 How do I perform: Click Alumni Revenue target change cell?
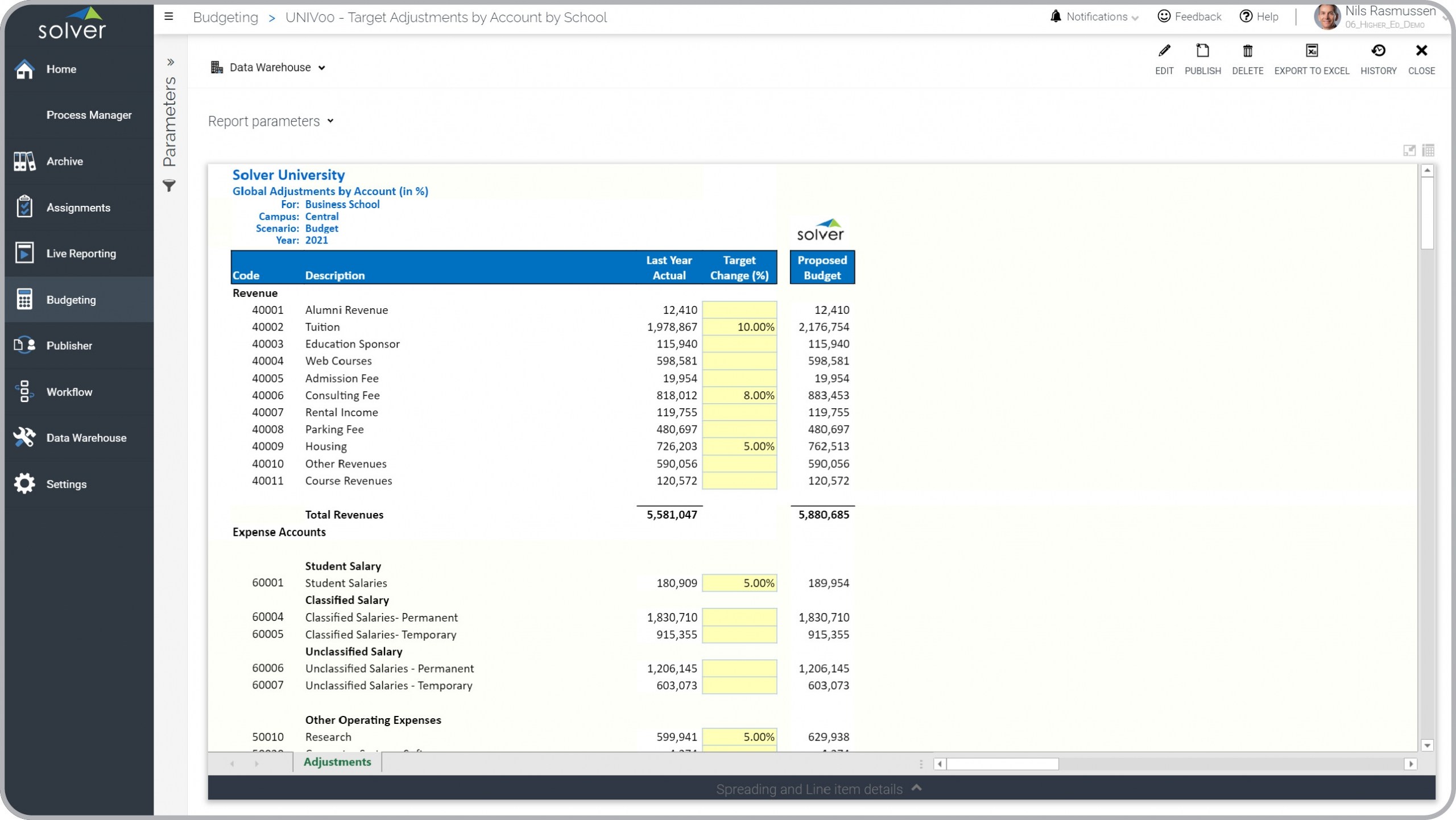pyautogui.click(x=739, y=310)
